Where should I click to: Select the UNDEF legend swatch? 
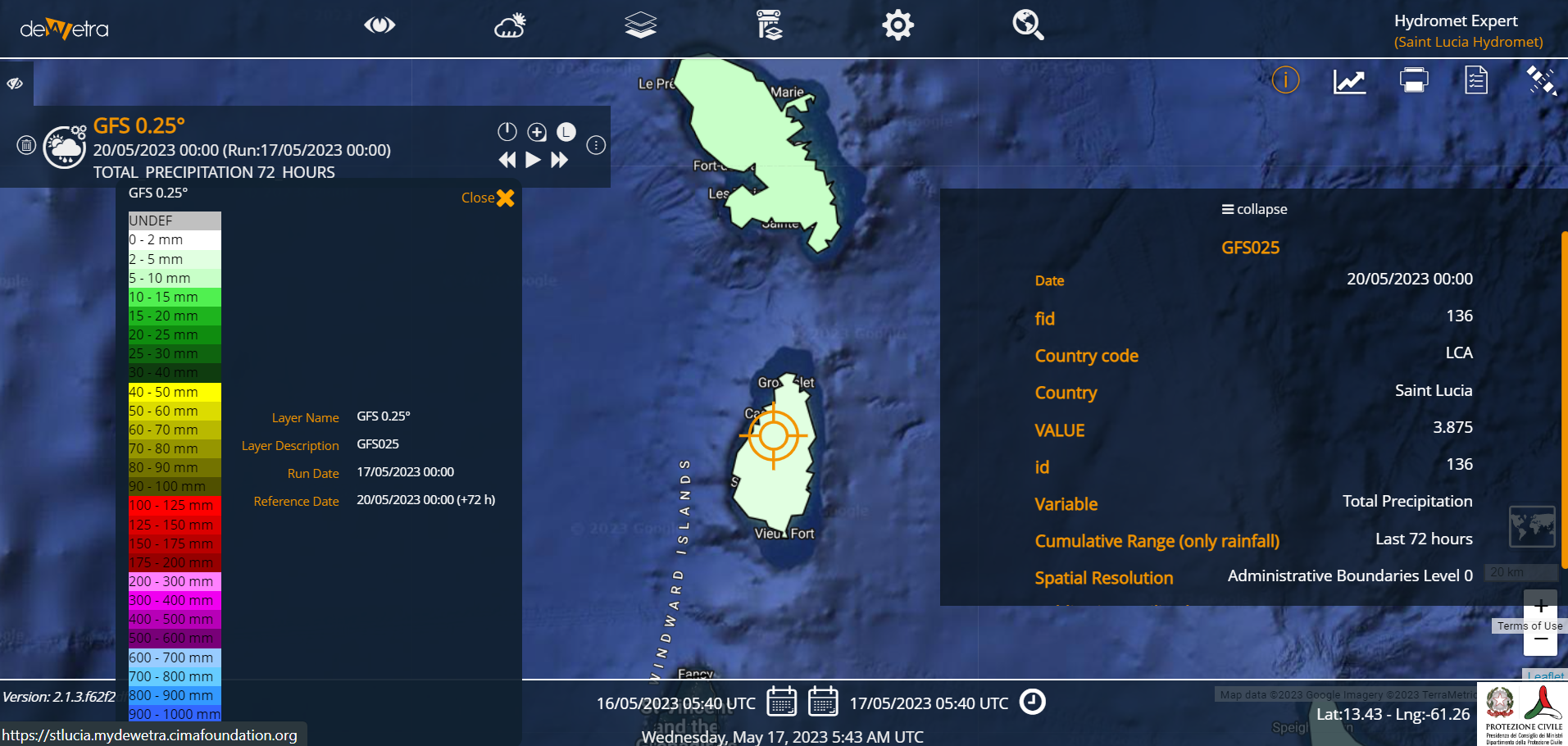pyautogui.click(x=175, y=221)
